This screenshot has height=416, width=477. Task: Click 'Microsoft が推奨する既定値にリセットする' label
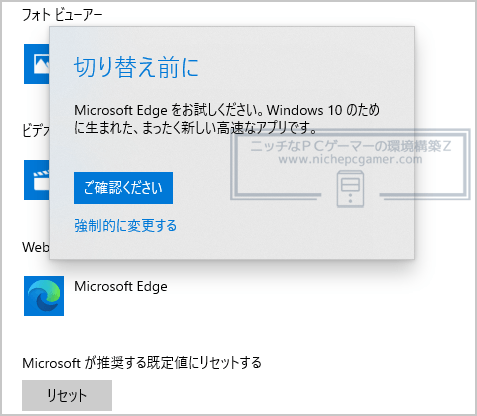142,363
